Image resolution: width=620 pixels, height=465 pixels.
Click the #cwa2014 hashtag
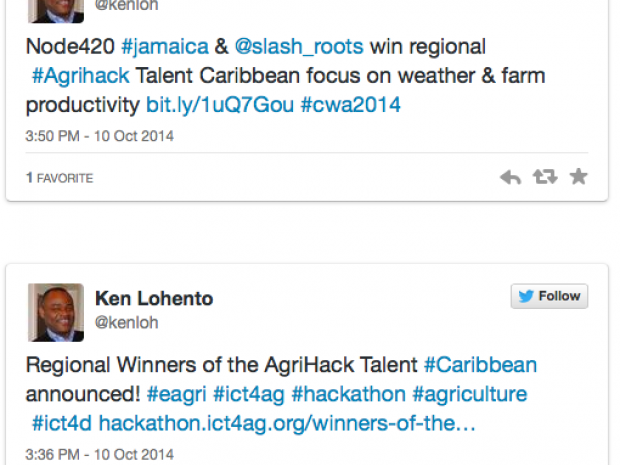click(x=350, y=104)
